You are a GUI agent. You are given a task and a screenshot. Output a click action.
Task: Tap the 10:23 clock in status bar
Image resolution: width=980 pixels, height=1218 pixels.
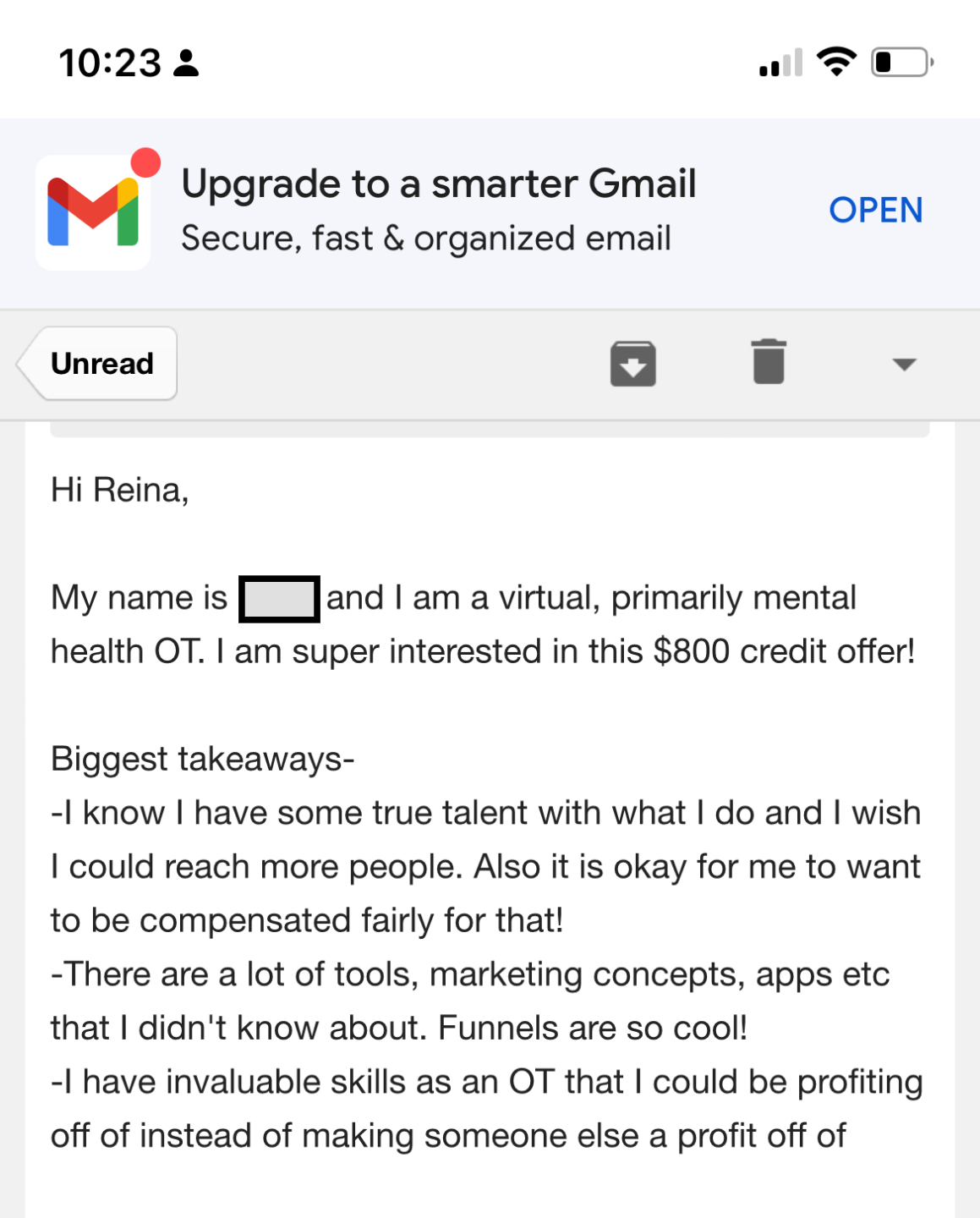[110, 63]
